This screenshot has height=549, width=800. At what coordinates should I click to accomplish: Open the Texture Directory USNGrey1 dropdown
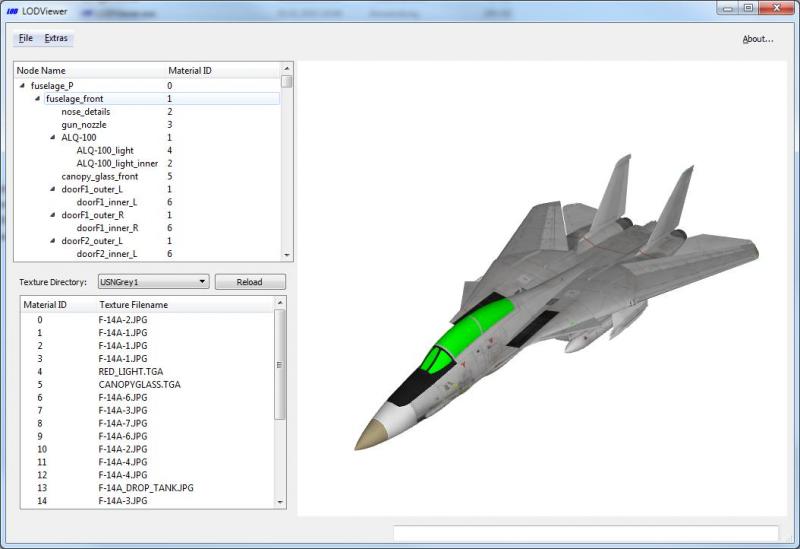(154, 282)
